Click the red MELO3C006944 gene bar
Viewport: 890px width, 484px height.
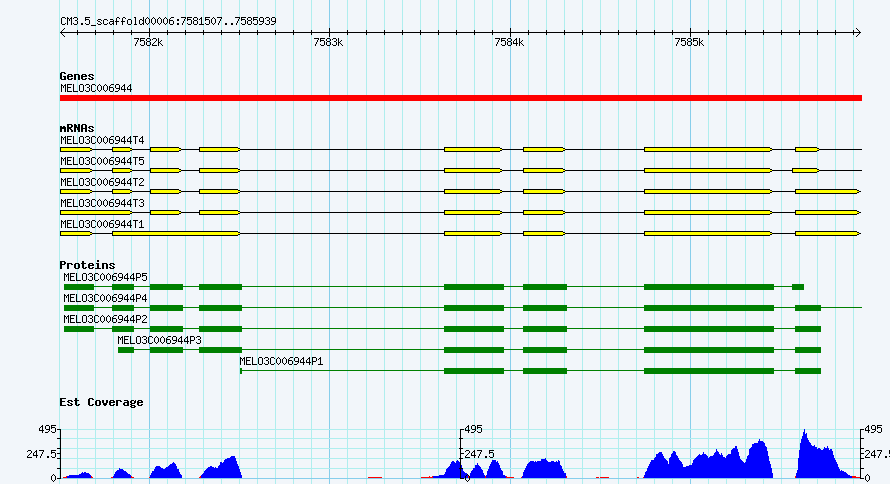pyautogui.click(x=461, y=98)
